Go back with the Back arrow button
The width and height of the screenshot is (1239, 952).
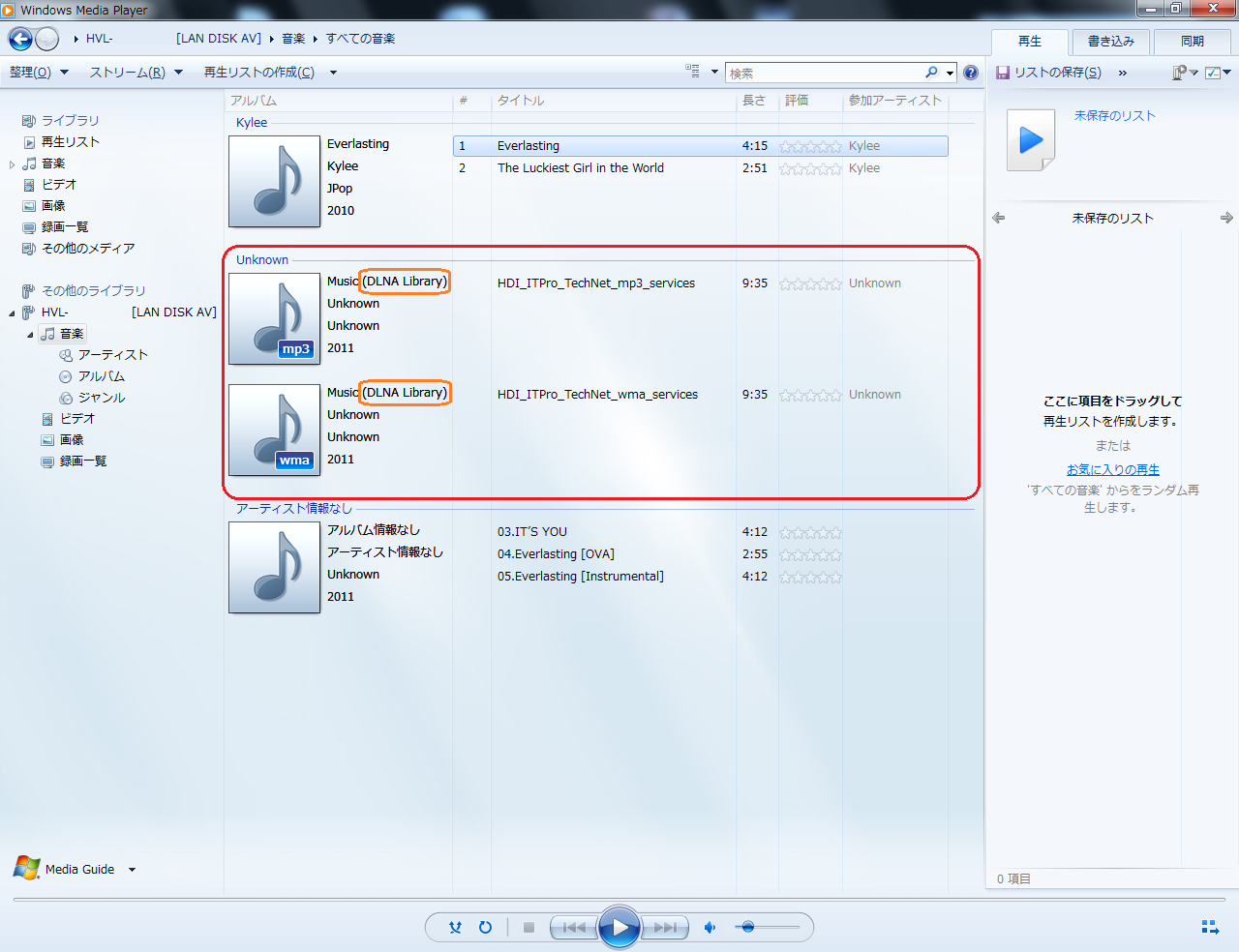[20, 39]
